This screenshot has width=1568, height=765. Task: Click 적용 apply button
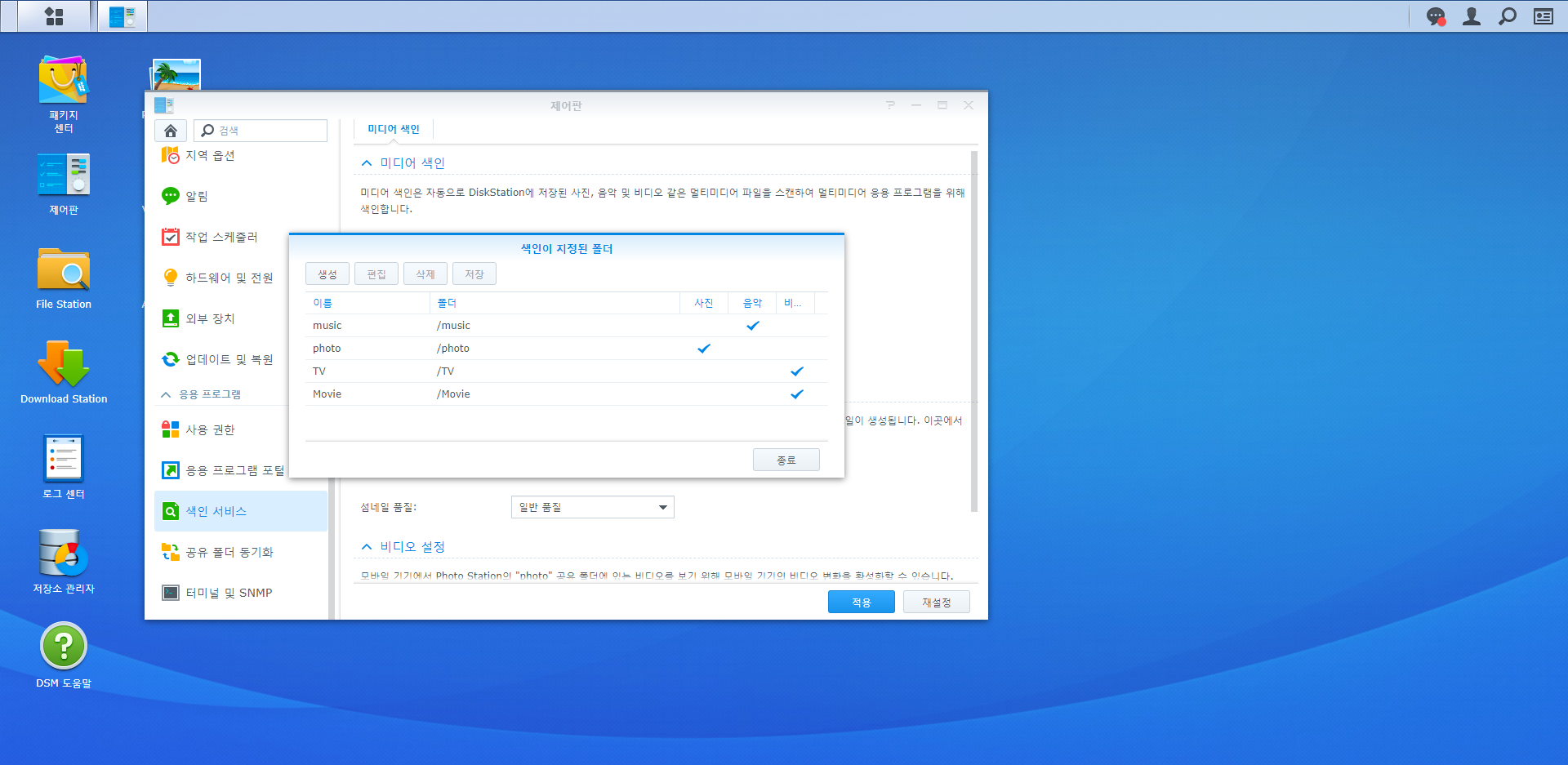tap(862, 602)
